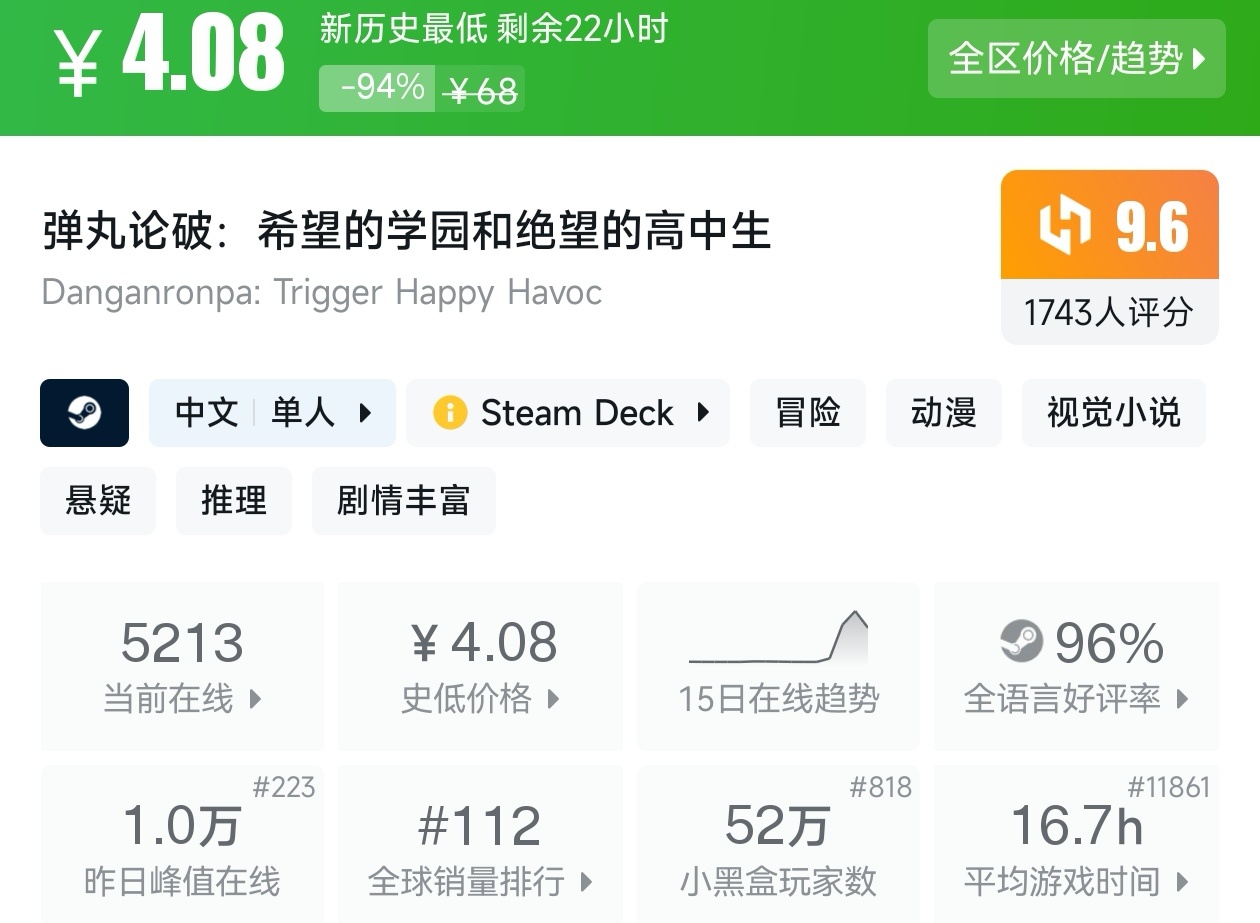1260x923 pixels.
Task: Select the 视觉小说 visual novel tag
Action: coord(1113,413)
